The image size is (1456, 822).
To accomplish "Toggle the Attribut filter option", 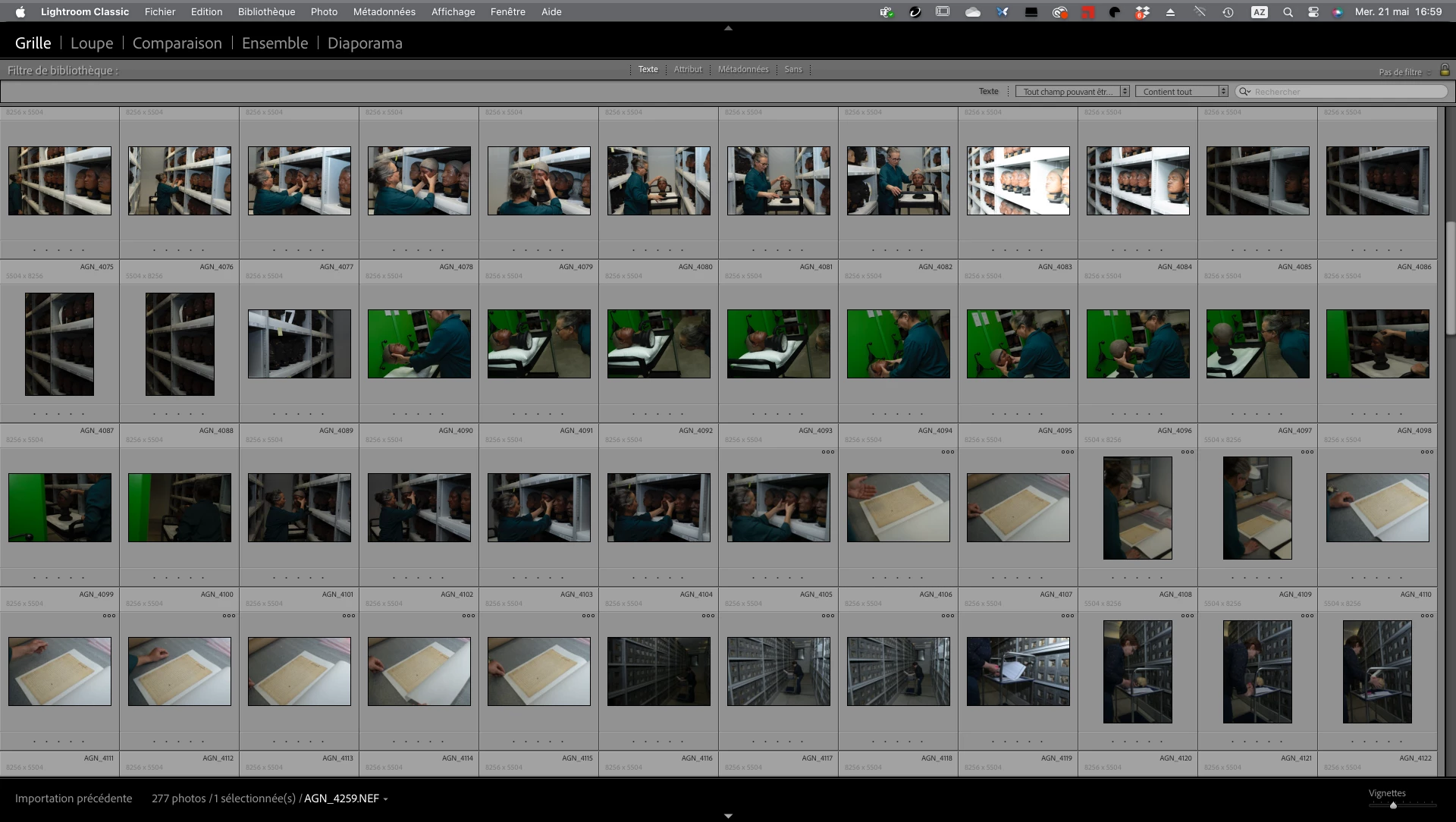I will [x=688, y=69].
